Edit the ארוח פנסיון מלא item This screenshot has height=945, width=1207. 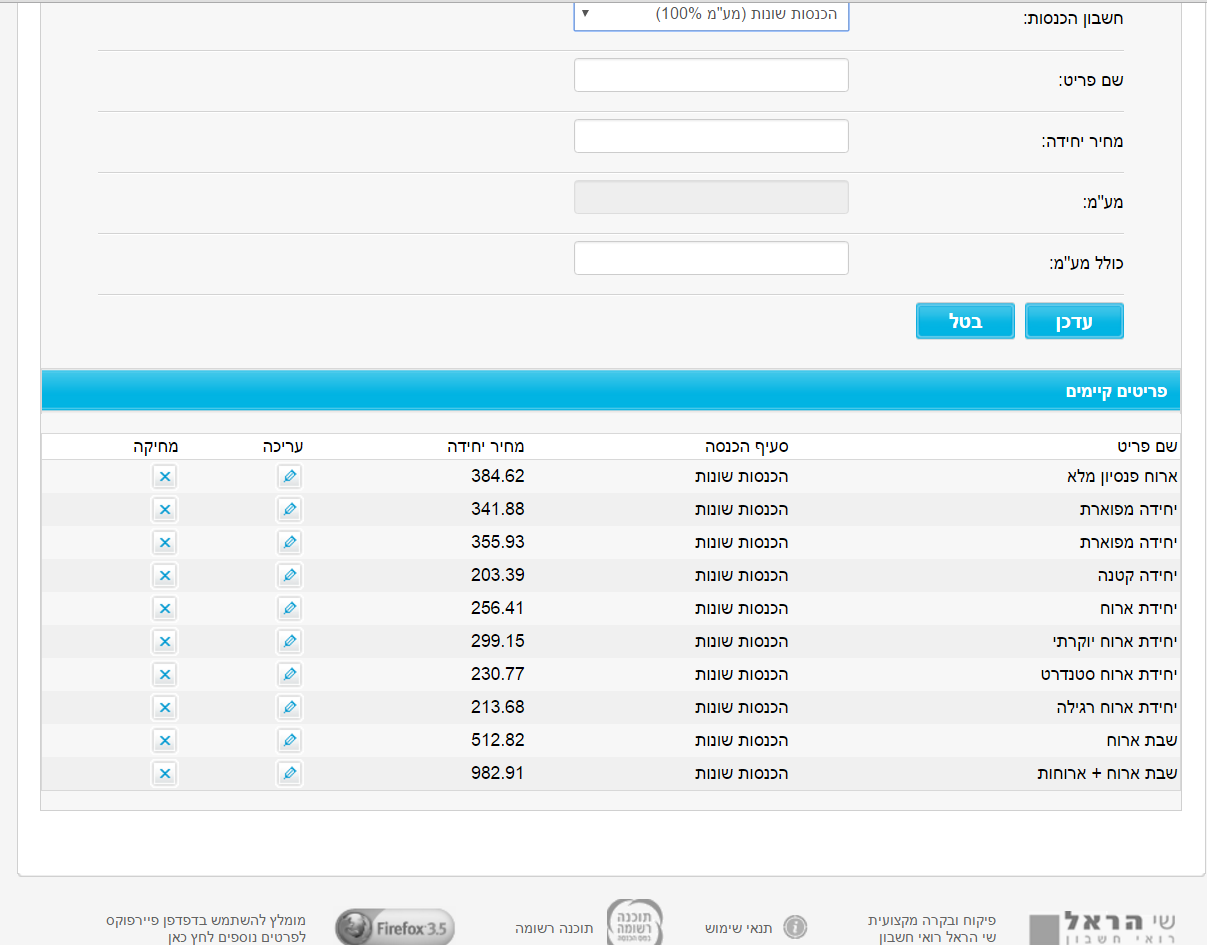click(289, 477)
